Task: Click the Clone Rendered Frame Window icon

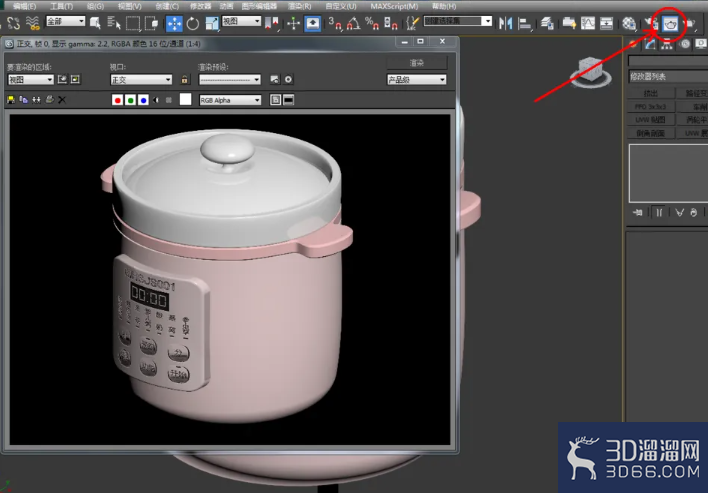Action: pyautogui.click(x=37, y=100)
